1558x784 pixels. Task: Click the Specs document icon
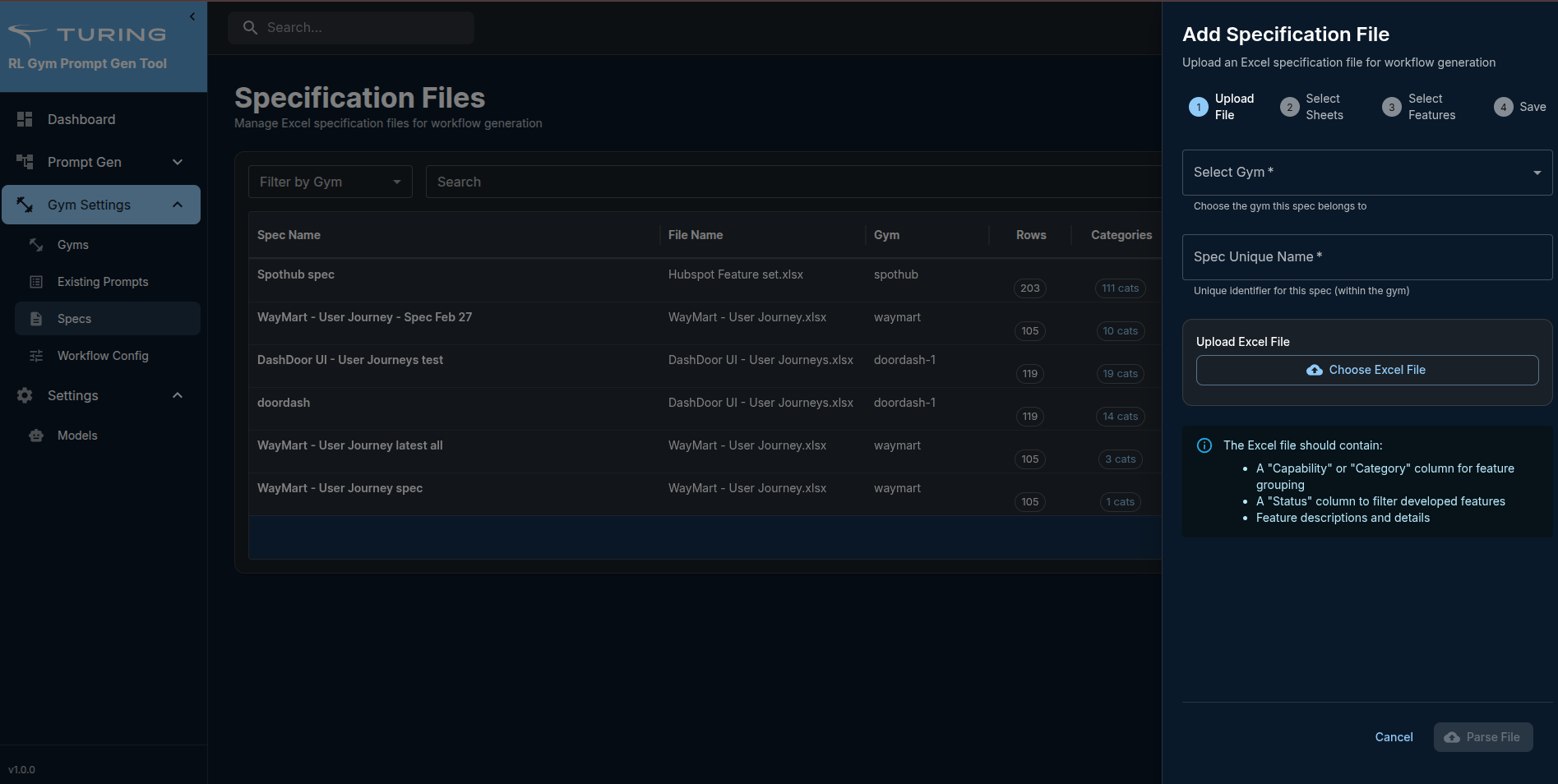tap(36, 319)
